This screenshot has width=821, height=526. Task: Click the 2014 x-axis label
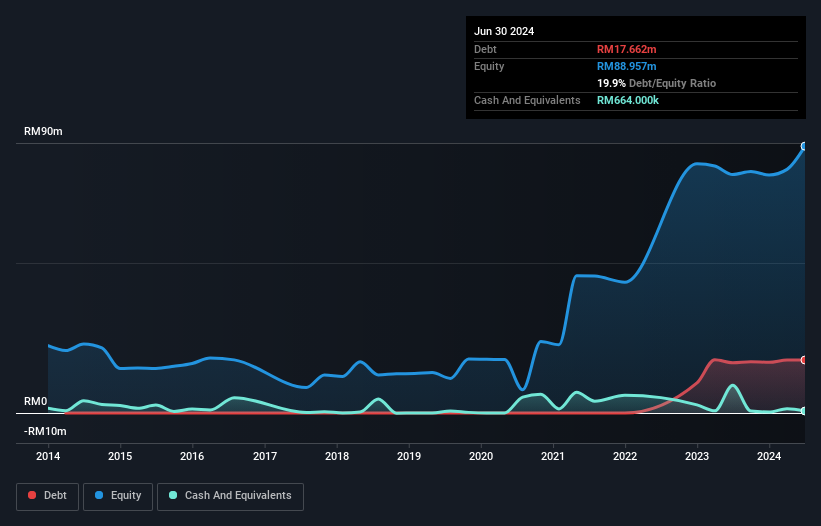click(x=48, y=456)
